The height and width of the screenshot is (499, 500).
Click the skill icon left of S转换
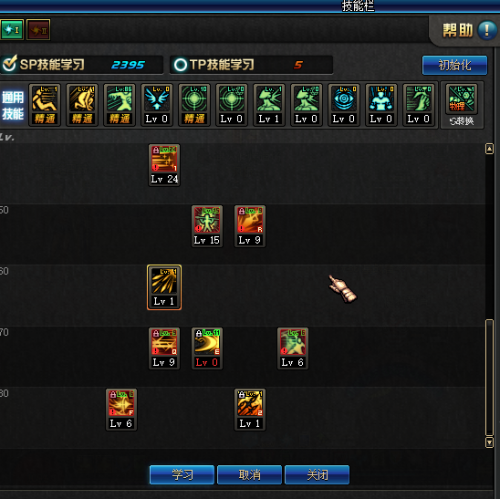point(418,105)
